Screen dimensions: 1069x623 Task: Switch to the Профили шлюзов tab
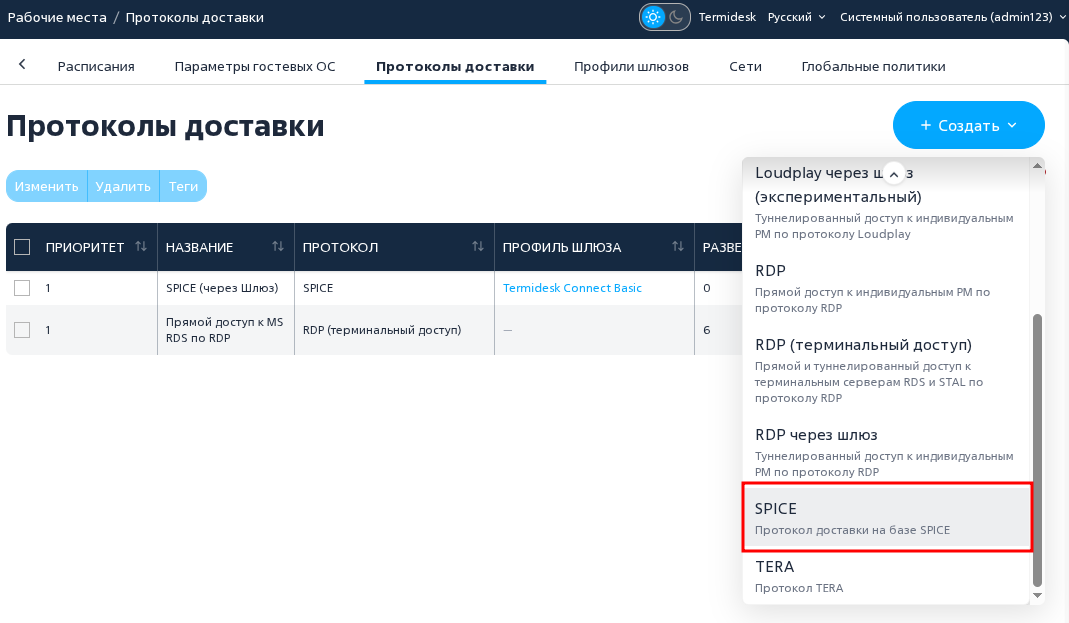(x=631, y=66)
